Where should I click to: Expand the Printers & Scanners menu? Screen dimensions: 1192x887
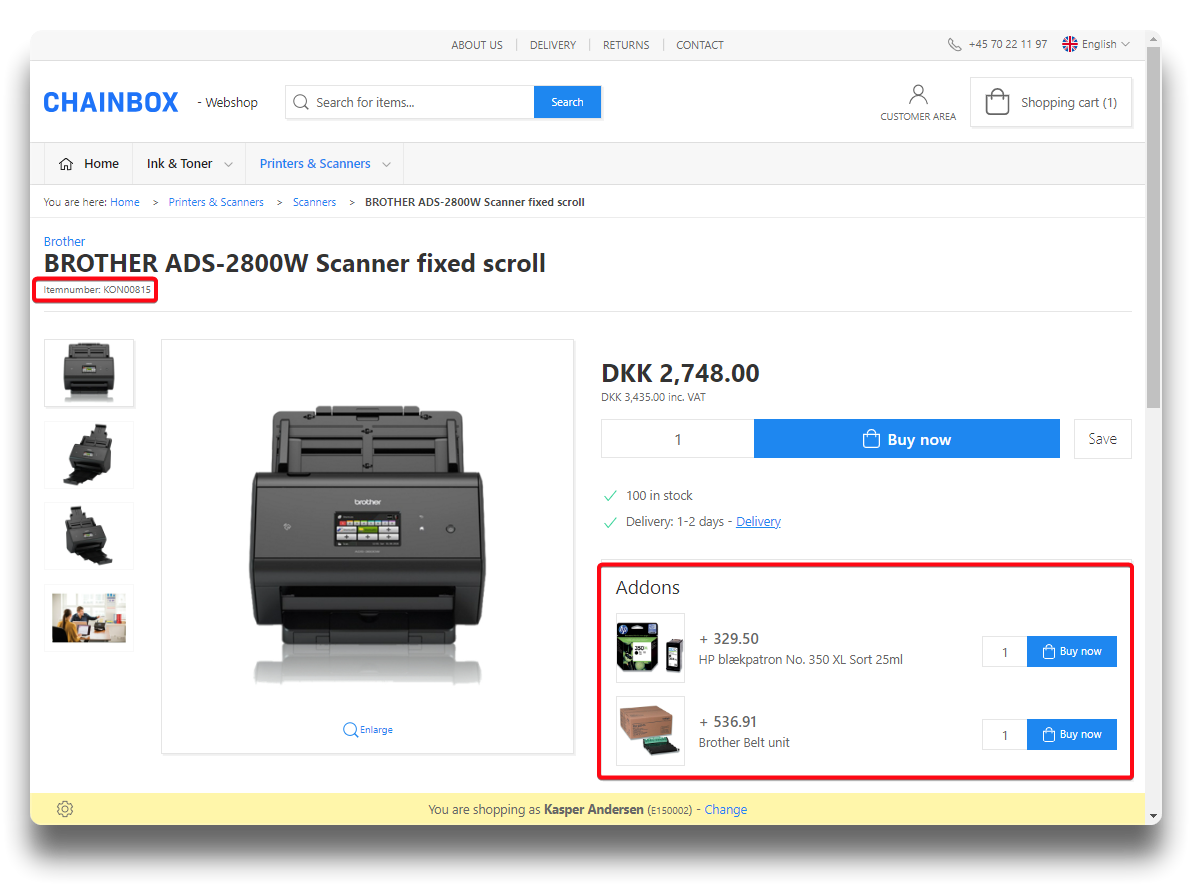coord(324,164)
